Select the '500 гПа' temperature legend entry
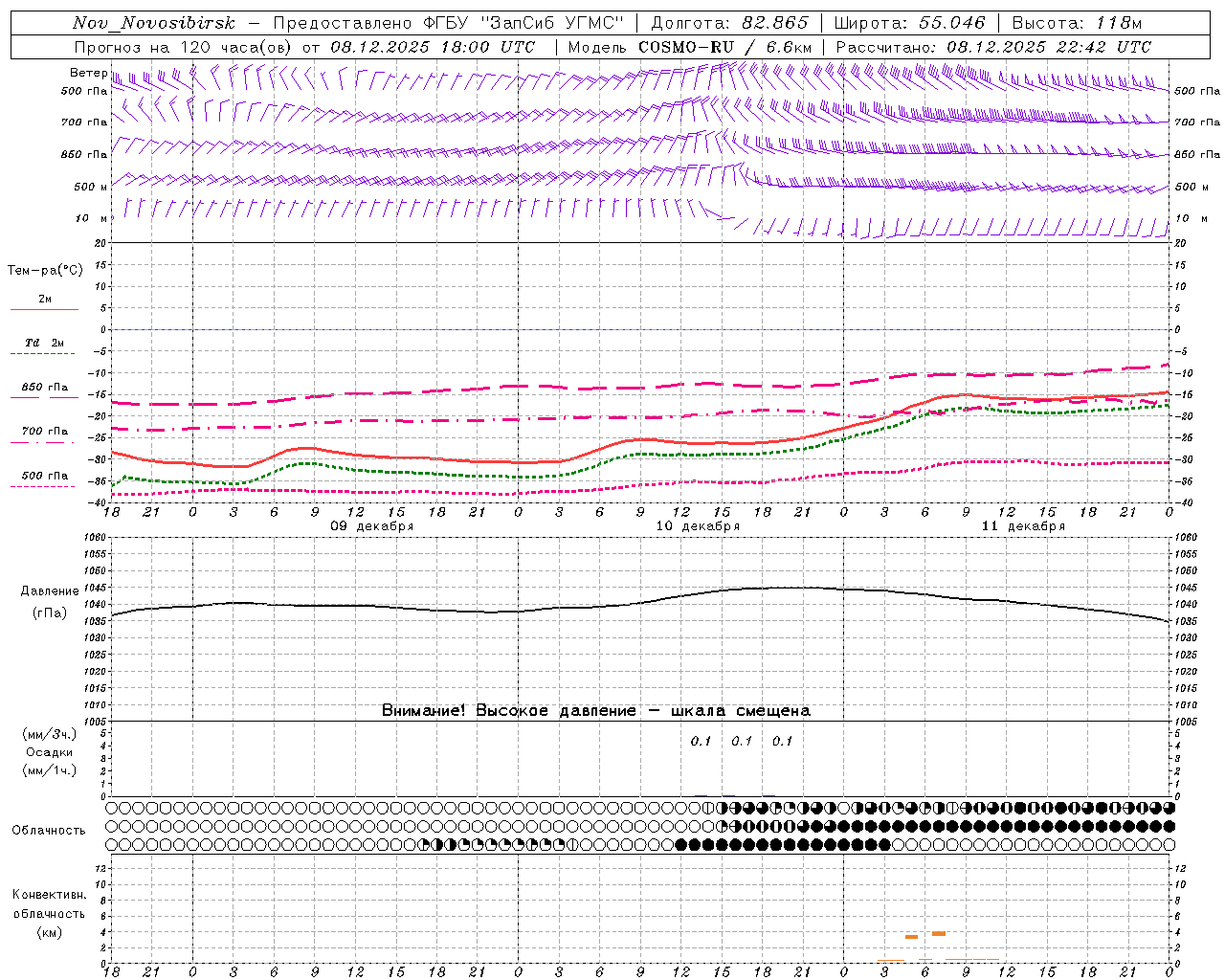This screenshot has height=980, width=1225. 45,476
